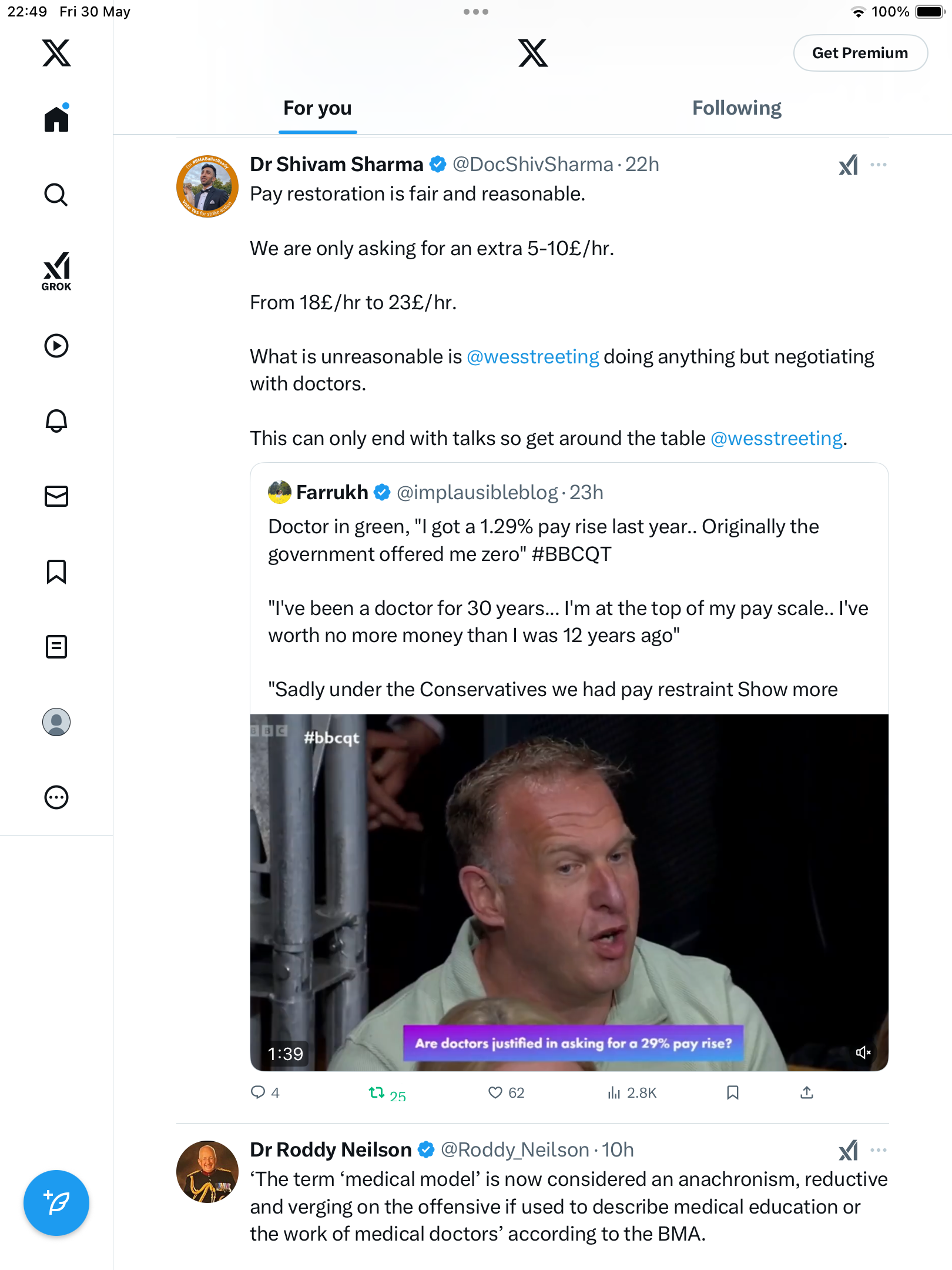Open the Search icon in sidebar
This screenshot has height=1270, width=952.
click(x=56, y=195)
